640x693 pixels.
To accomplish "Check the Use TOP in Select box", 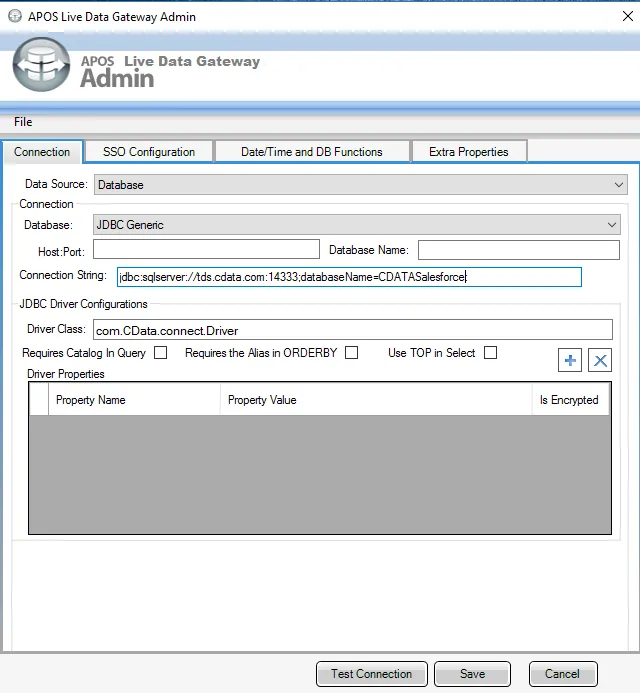I will pos(490,353).
